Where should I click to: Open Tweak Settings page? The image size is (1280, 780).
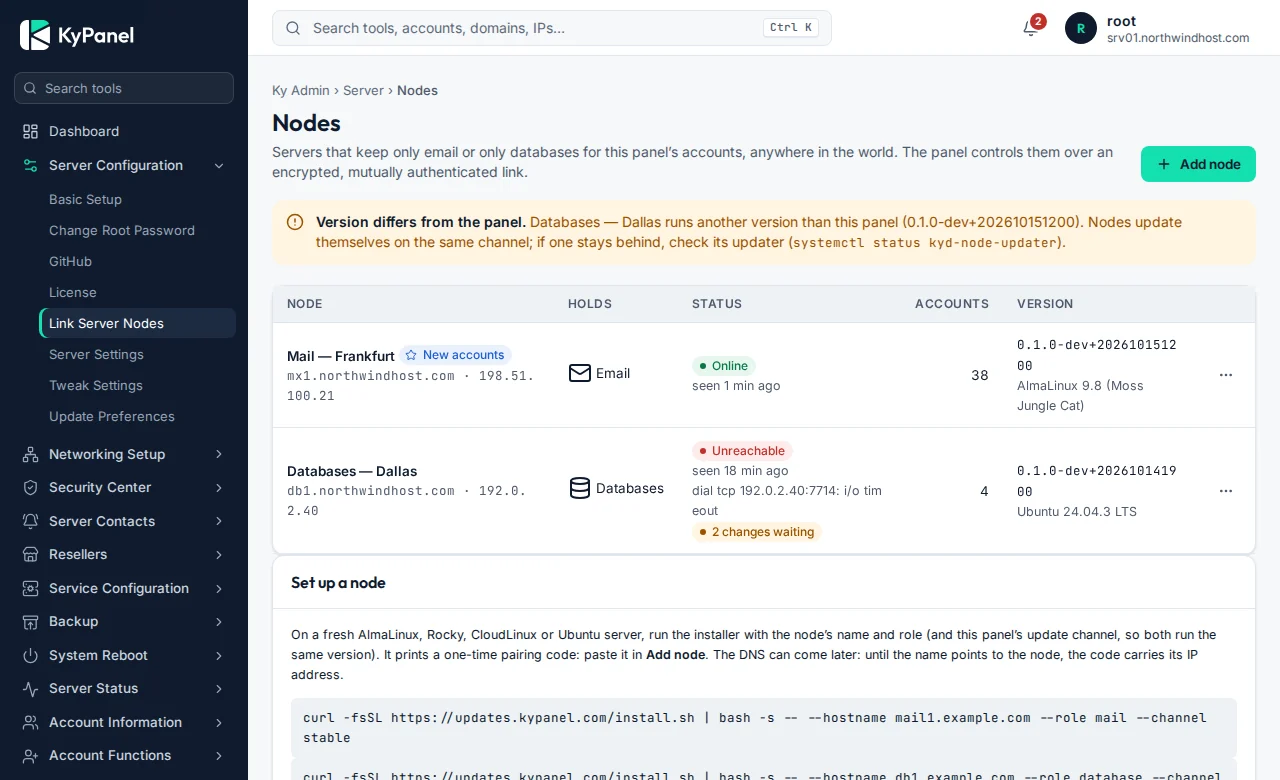click(x=137, y=385)
